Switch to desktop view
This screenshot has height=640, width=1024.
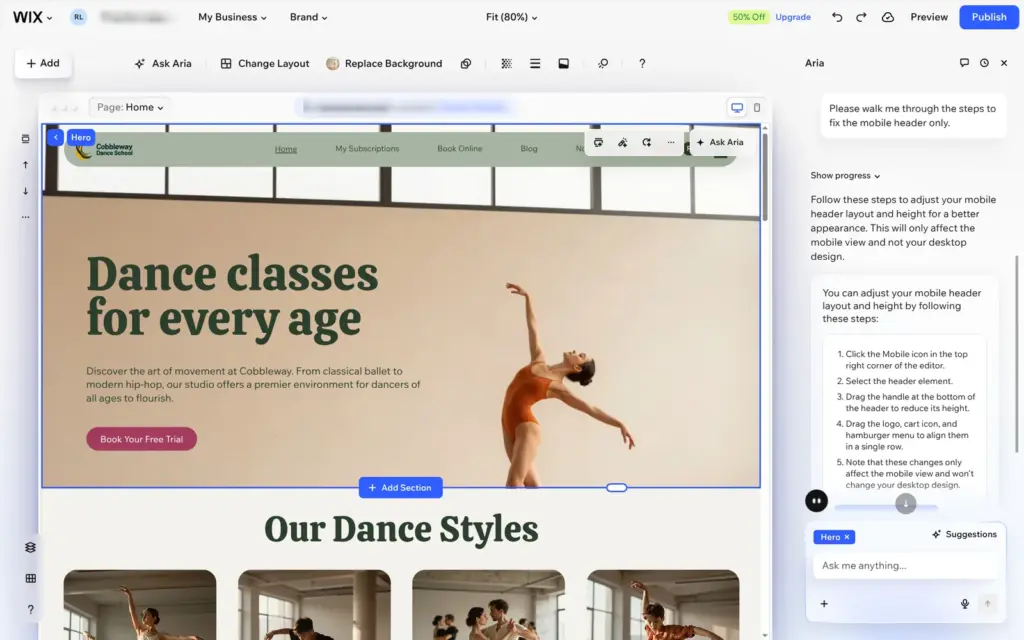[737, 108]
